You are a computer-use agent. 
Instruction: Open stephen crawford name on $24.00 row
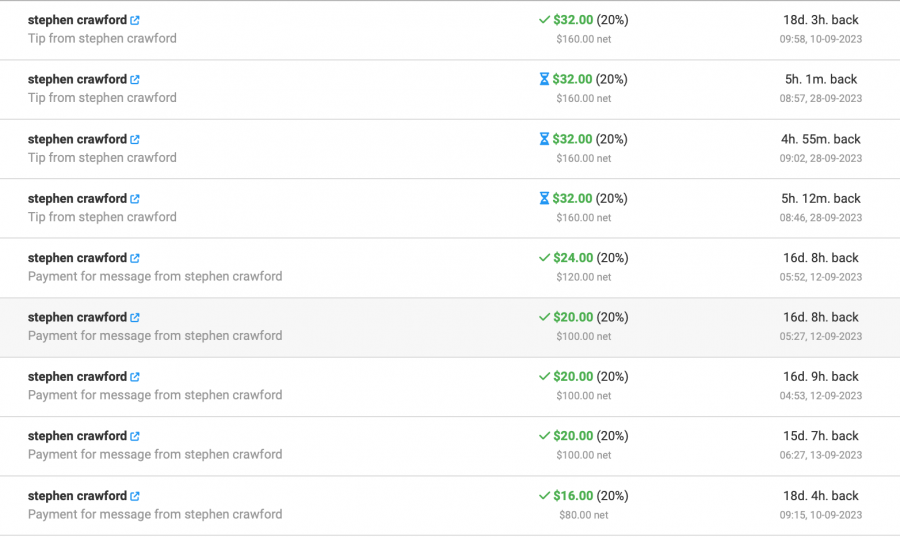pyautogui.click(x=77, y=258)
